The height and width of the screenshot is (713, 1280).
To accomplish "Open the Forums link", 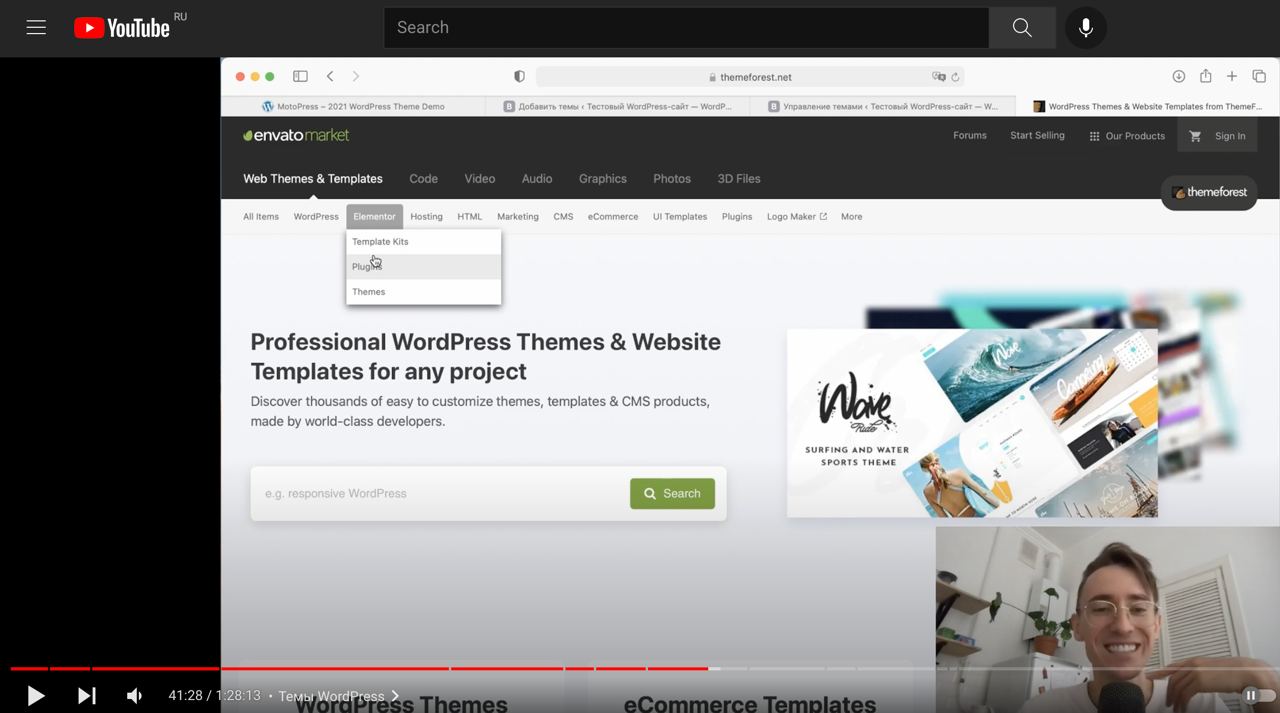I will pos(970,135).
